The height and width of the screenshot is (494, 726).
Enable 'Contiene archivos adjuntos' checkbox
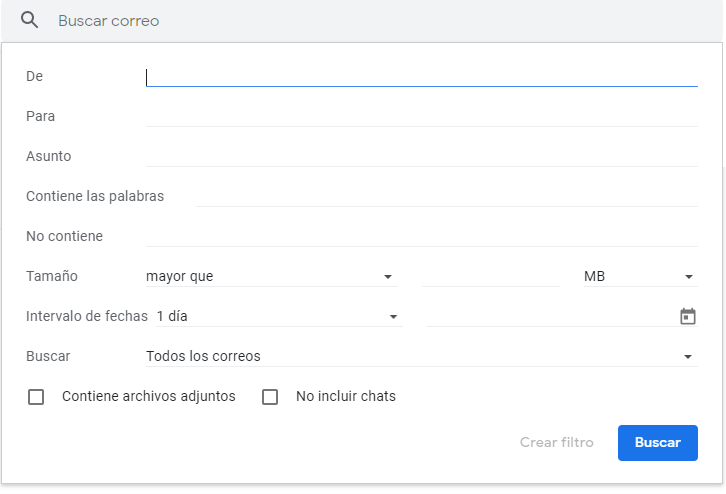(x=36, y=397)
